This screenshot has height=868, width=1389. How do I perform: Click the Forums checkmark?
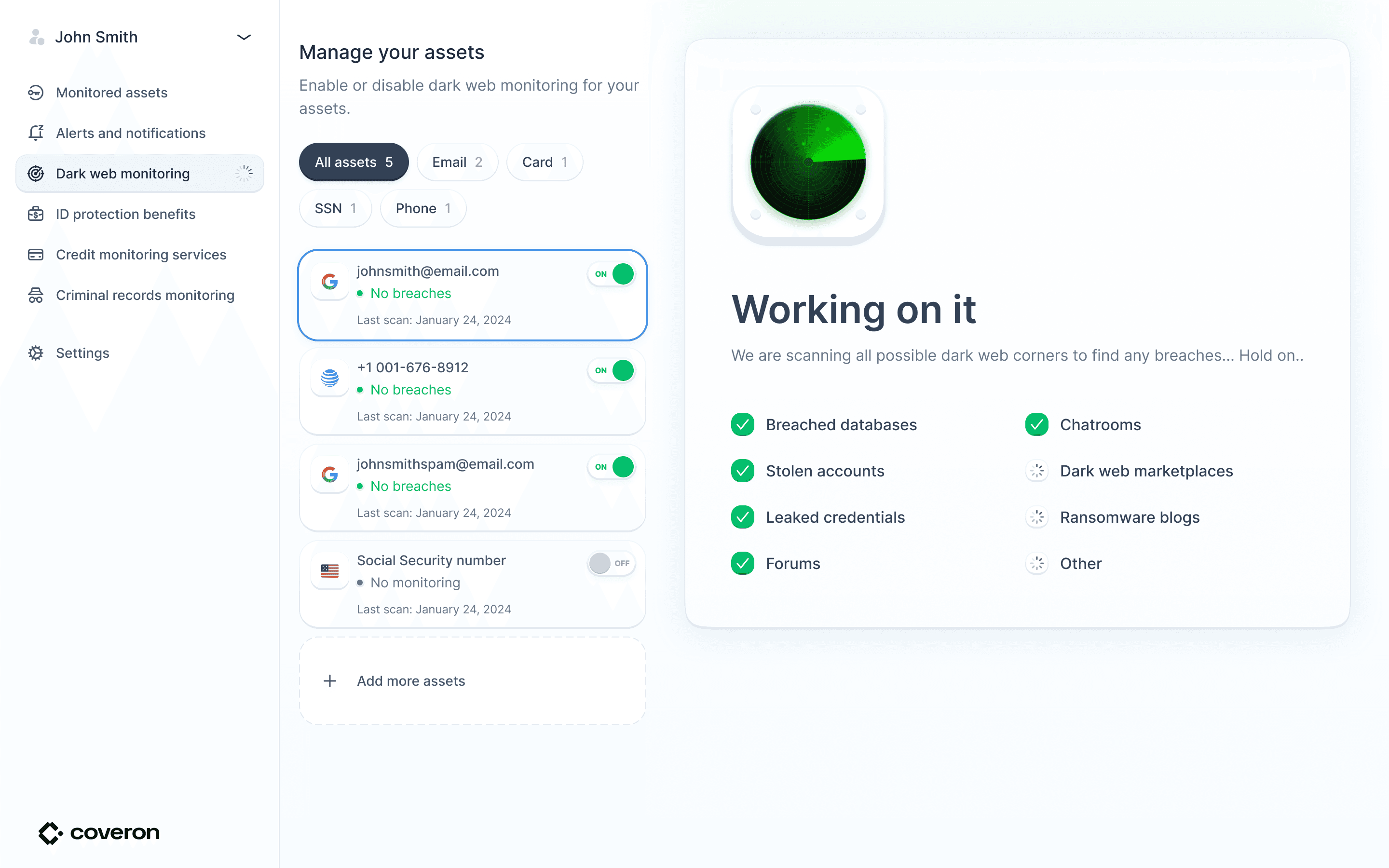pos(743,564)
